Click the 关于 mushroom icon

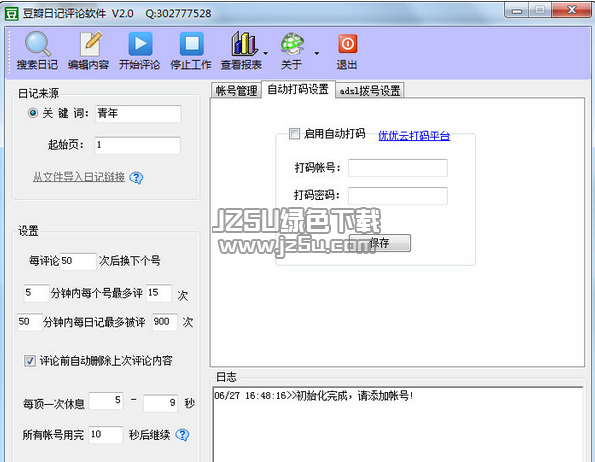point(292,43)
